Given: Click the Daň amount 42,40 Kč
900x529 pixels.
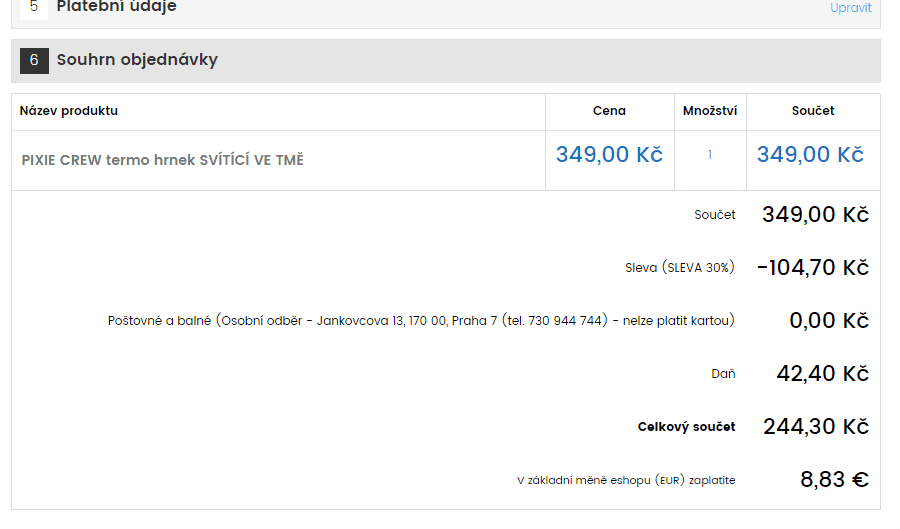Looking at the screenshot, I should (x=823, y=374).
